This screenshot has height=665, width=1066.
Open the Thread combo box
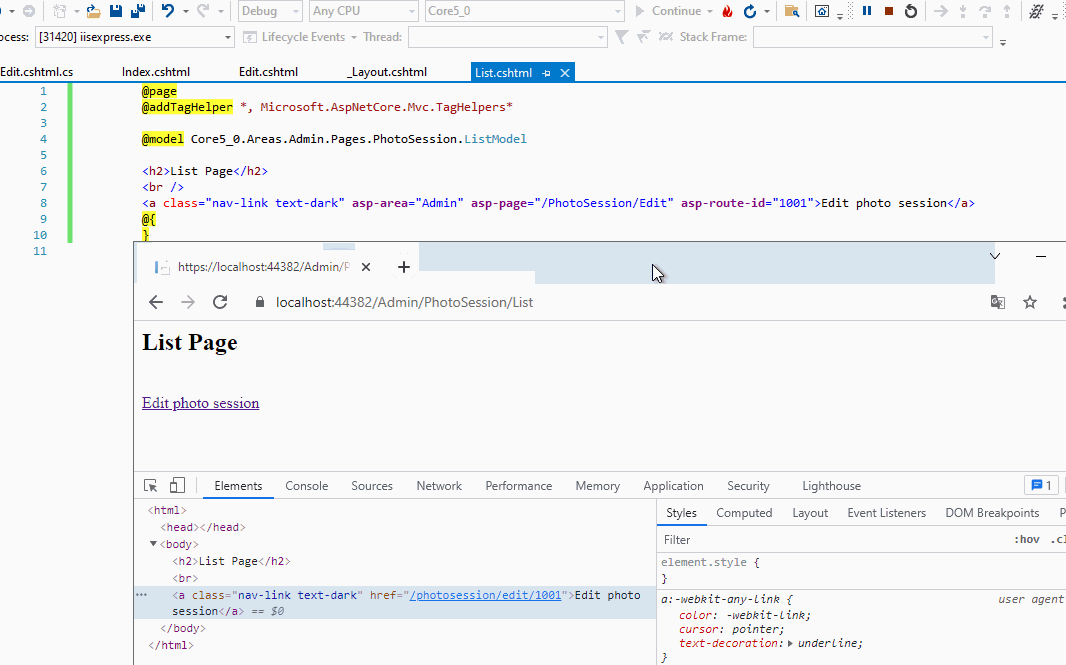tap(507, 37)
